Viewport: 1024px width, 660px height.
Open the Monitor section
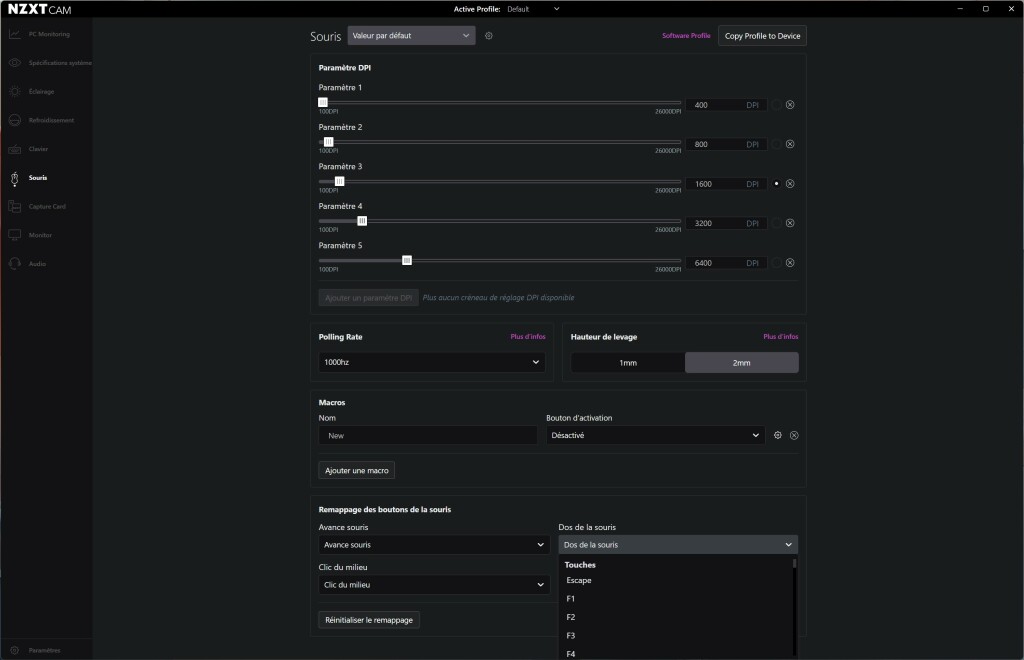click(45, 234)
